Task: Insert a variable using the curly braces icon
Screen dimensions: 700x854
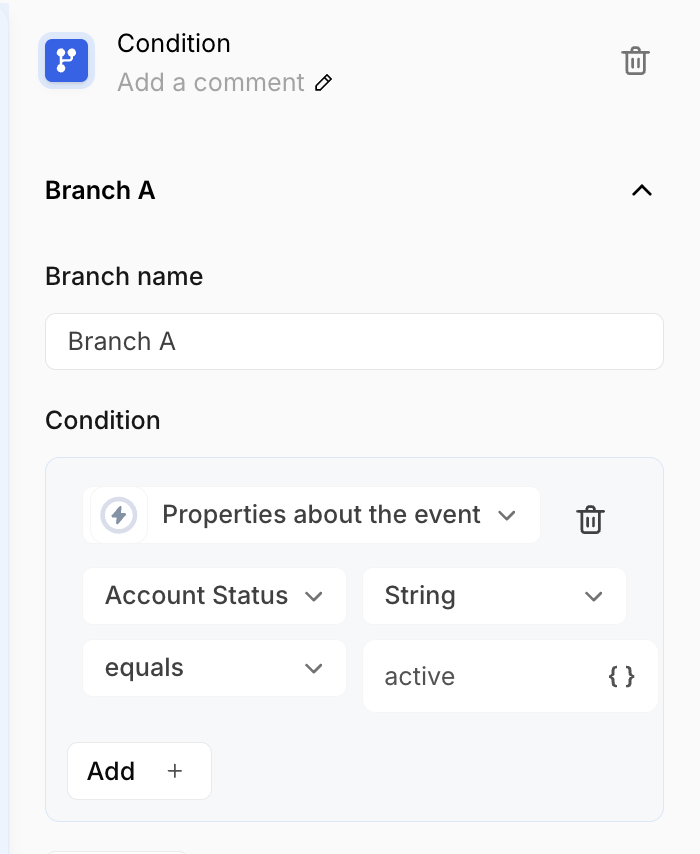Action: point(621,677)
